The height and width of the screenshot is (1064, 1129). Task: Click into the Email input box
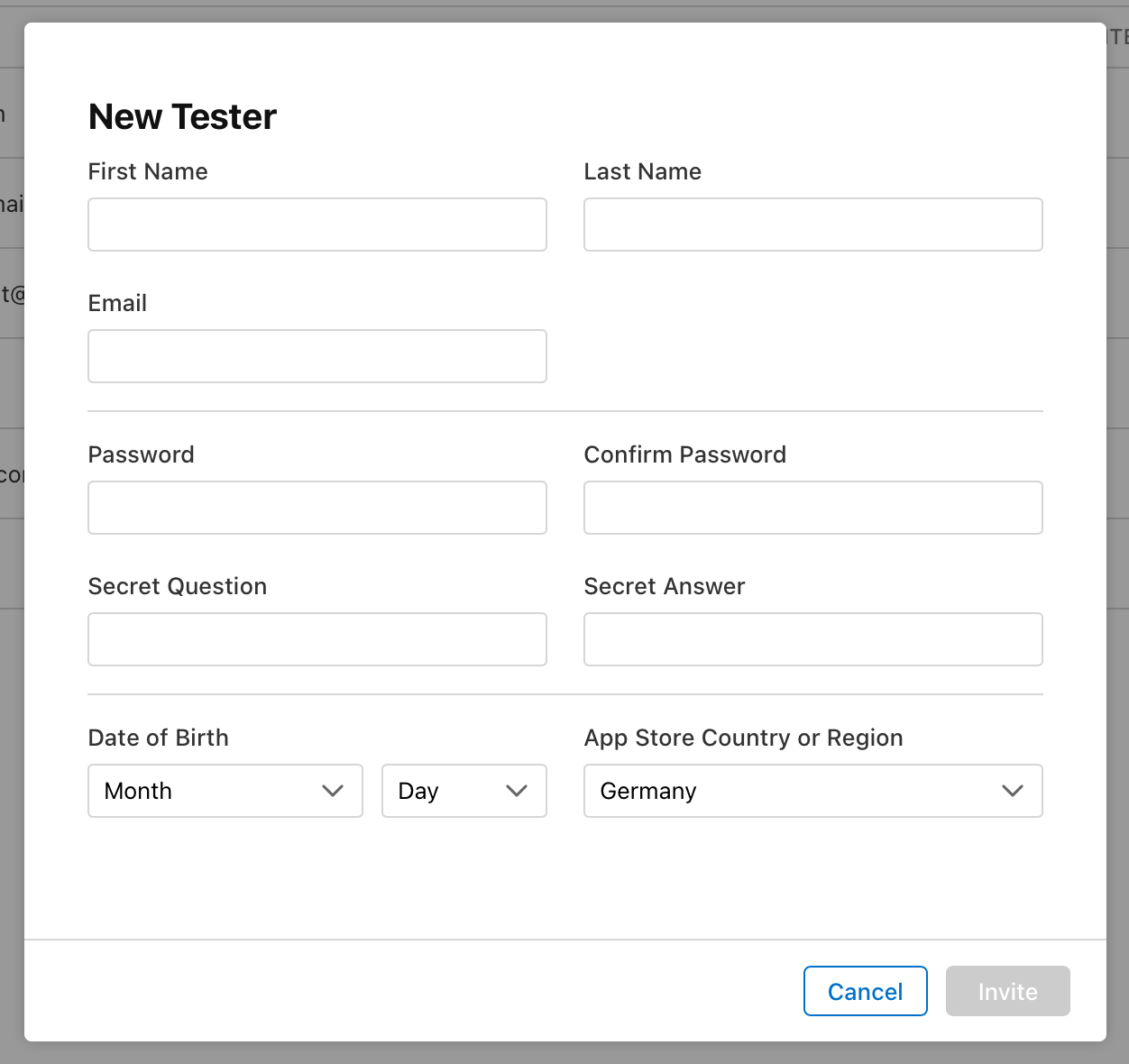click(x=317, y=356)
